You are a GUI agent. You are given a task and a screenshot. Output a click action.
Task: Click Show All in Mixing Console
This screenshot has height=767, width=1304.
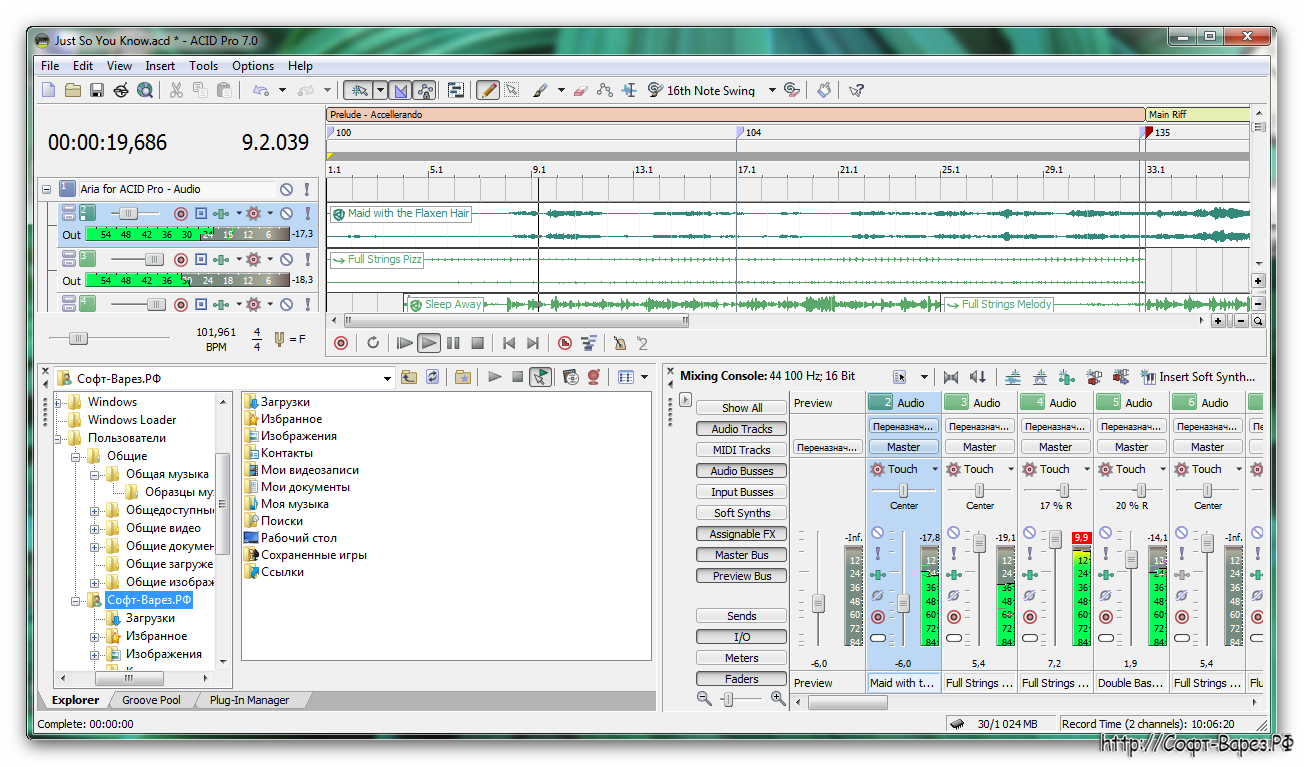(742, 408)
